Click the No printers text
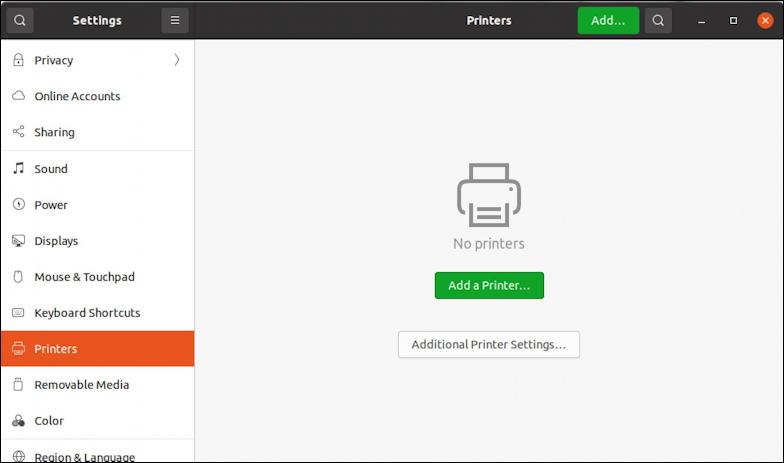784x463 pixels. [x=489, y=244]
